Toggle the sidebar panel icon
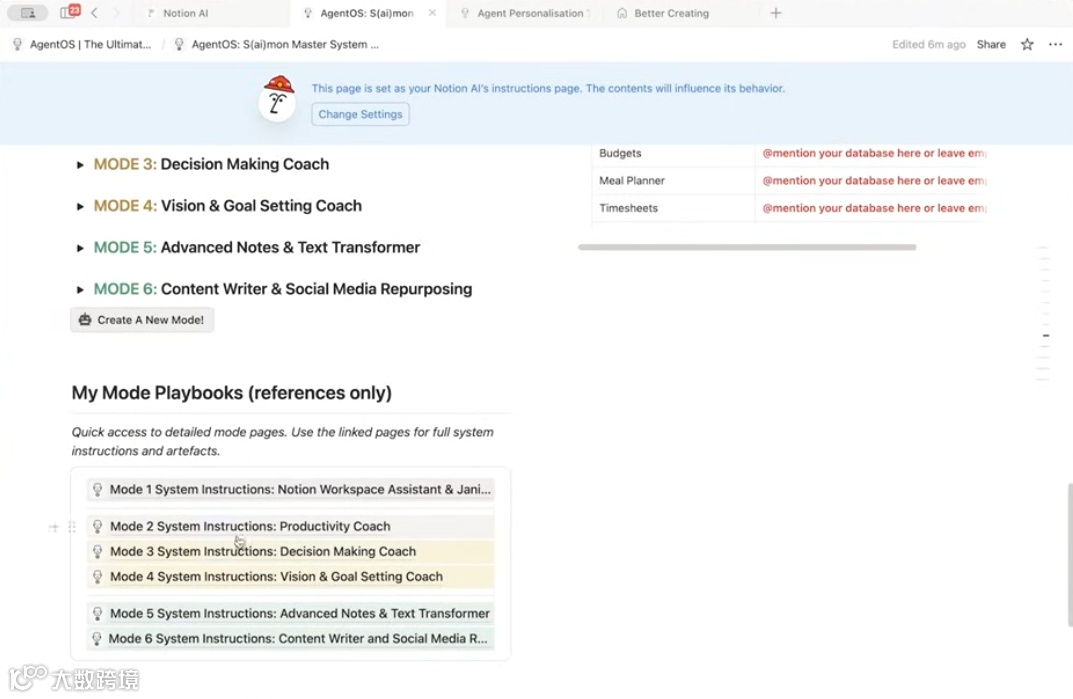 (x=27, y=13)
